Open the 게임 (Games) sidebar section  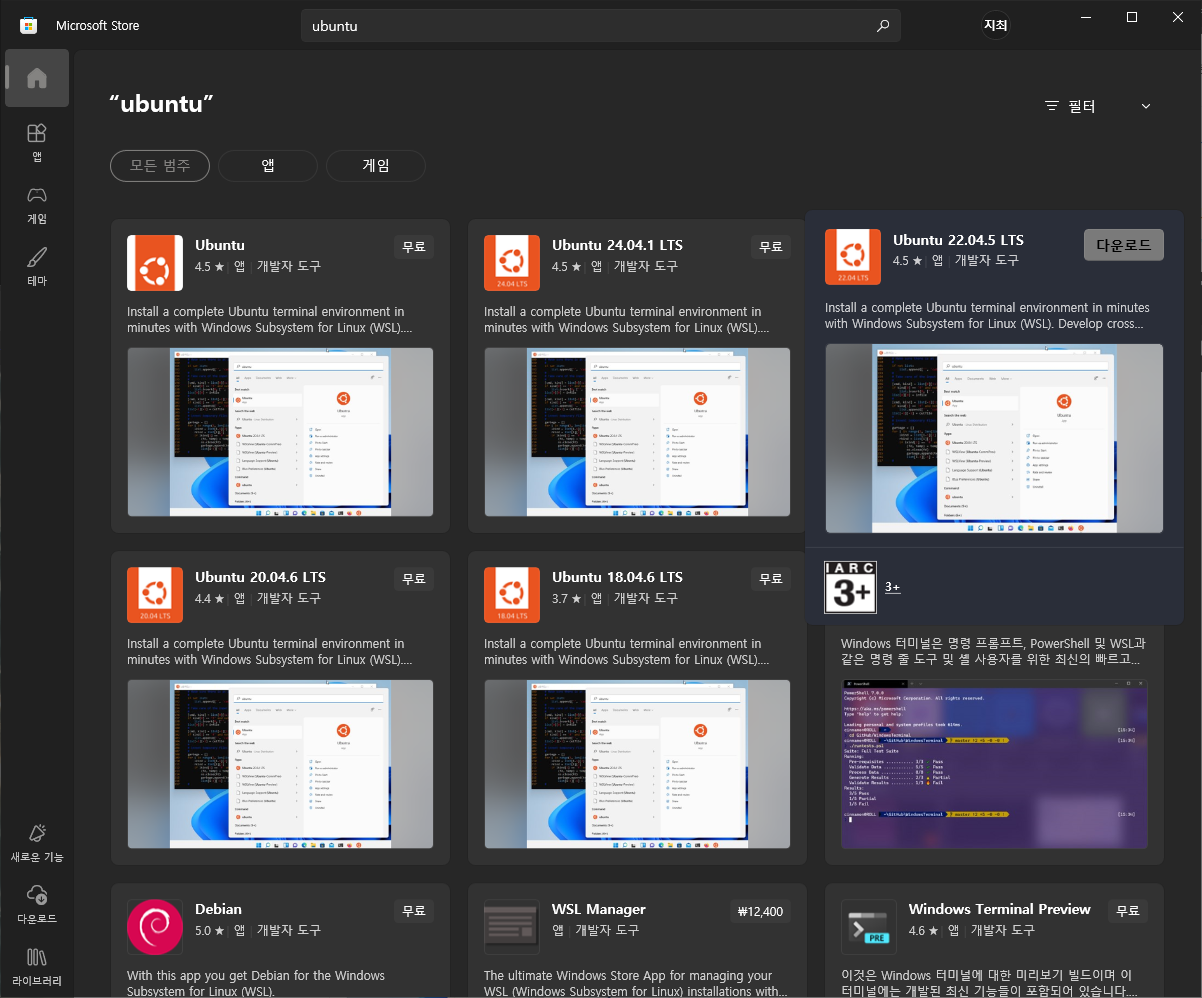tap(37, 204)
